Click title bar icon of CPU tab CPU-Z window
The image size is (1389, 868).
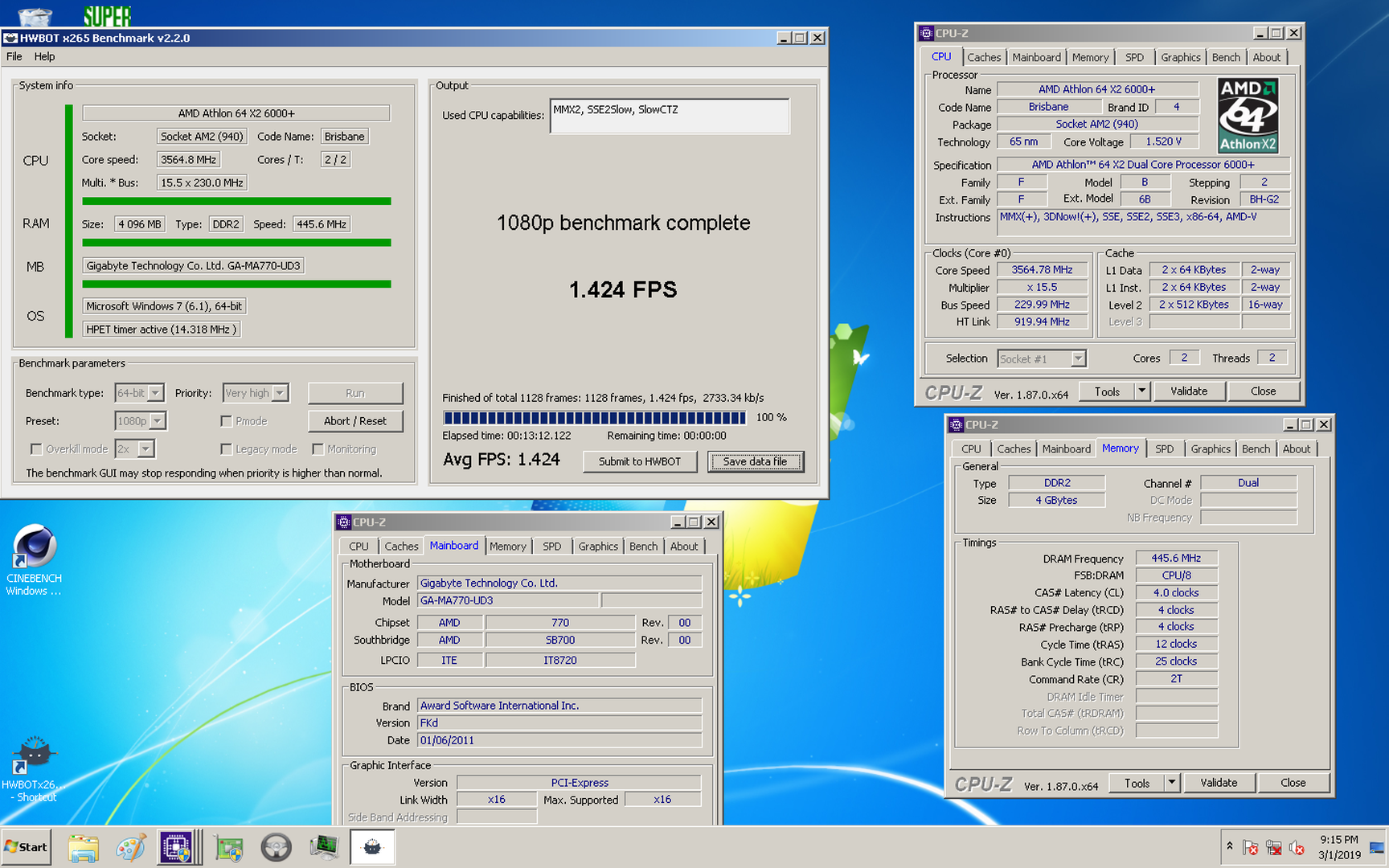(x=926, y=33)
